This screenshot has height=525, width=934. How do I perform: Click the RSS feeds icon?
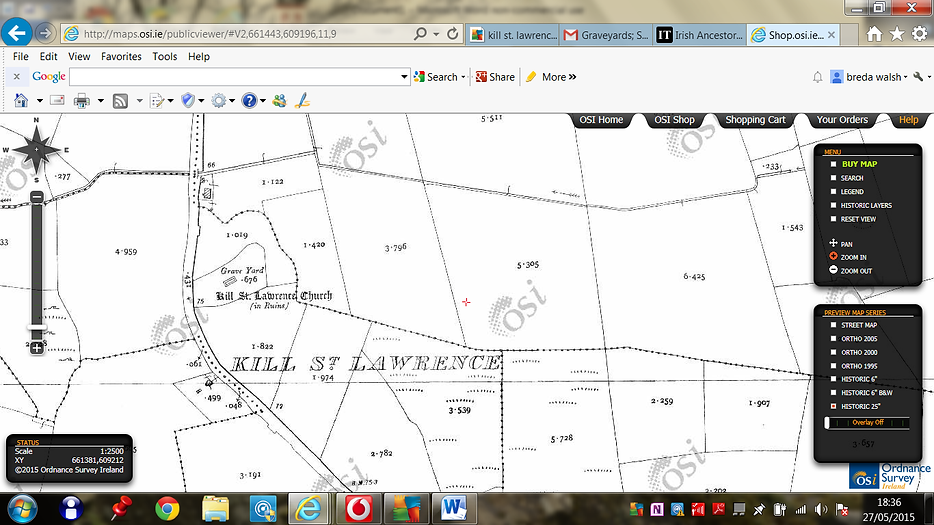(120, 101)
